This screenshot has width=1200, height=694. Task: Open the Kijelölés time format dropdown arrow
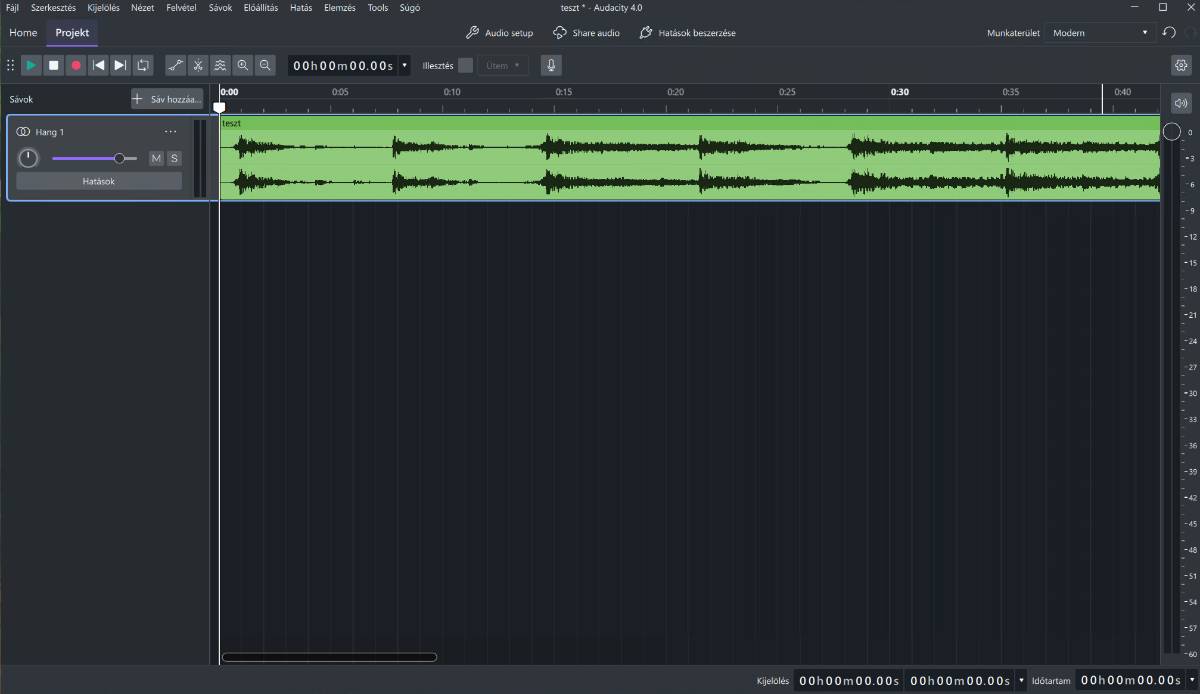1021,681
